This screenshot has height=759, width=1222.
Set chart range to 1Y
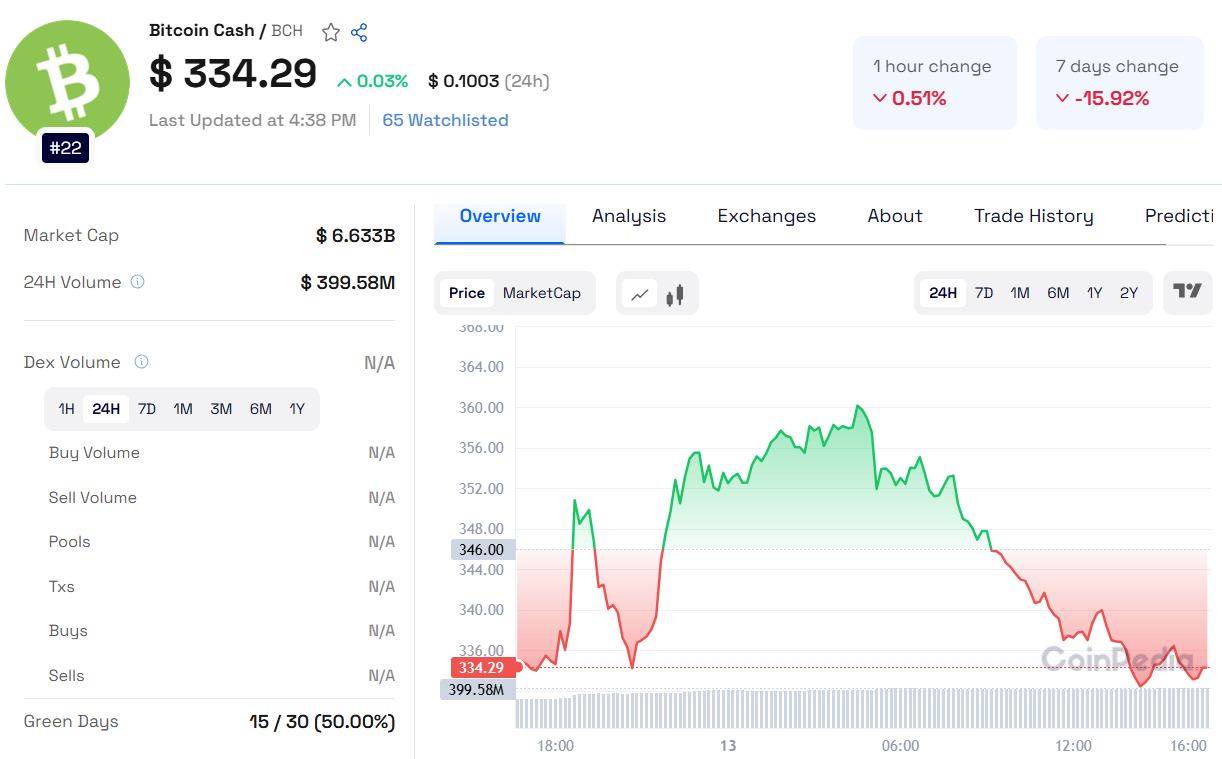click(x=1095, y=293)
